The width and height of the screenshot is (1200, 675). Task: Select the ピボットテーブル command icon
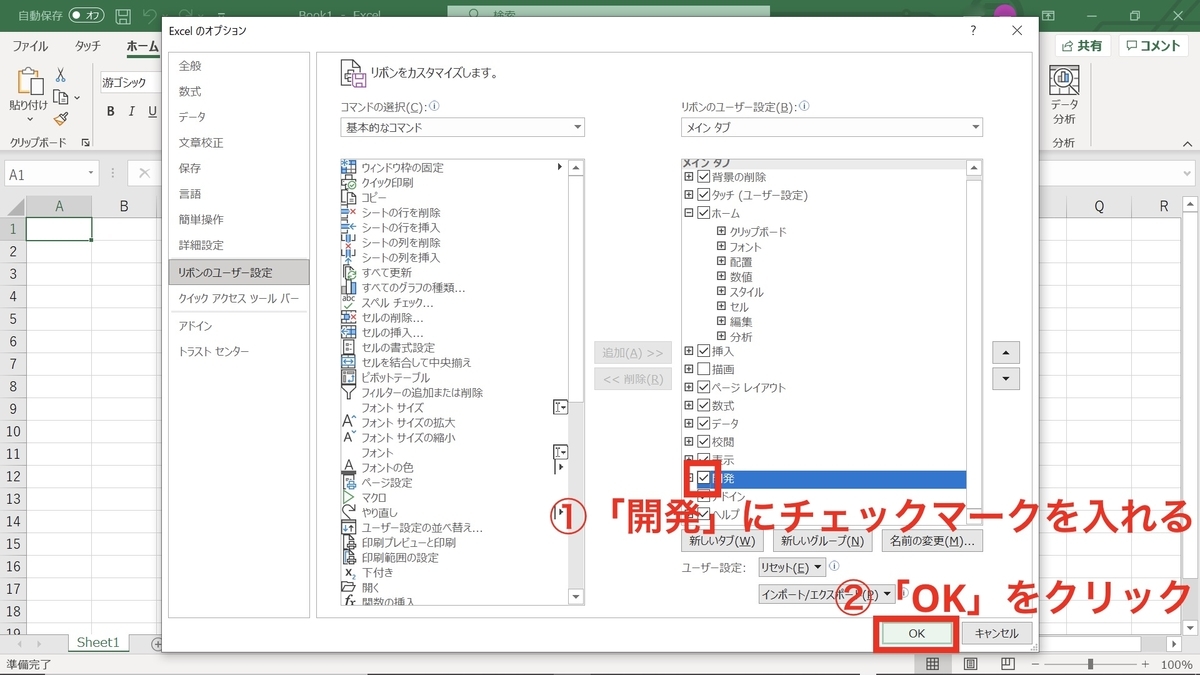click(349, 378)
